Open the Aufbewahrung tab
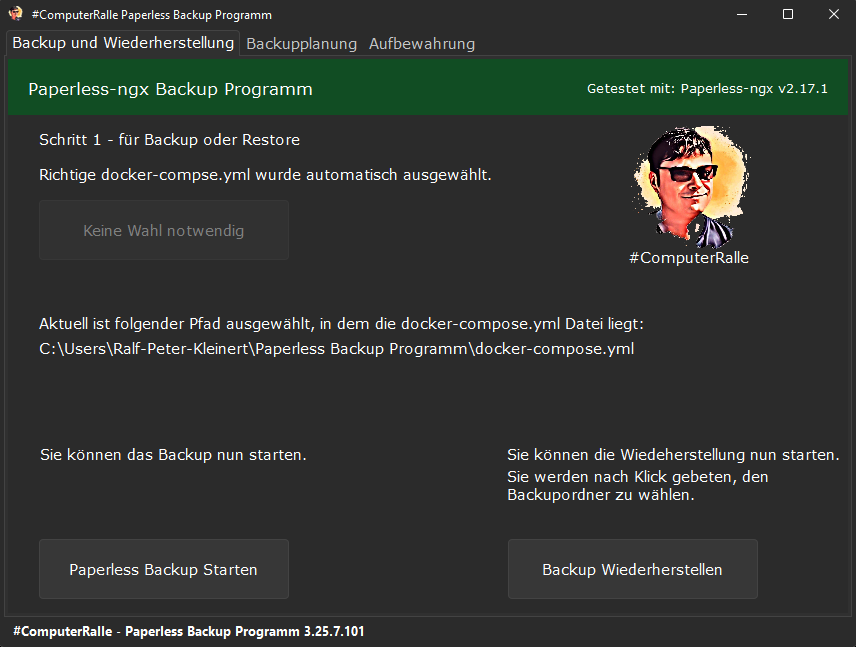 click(421, 44)
